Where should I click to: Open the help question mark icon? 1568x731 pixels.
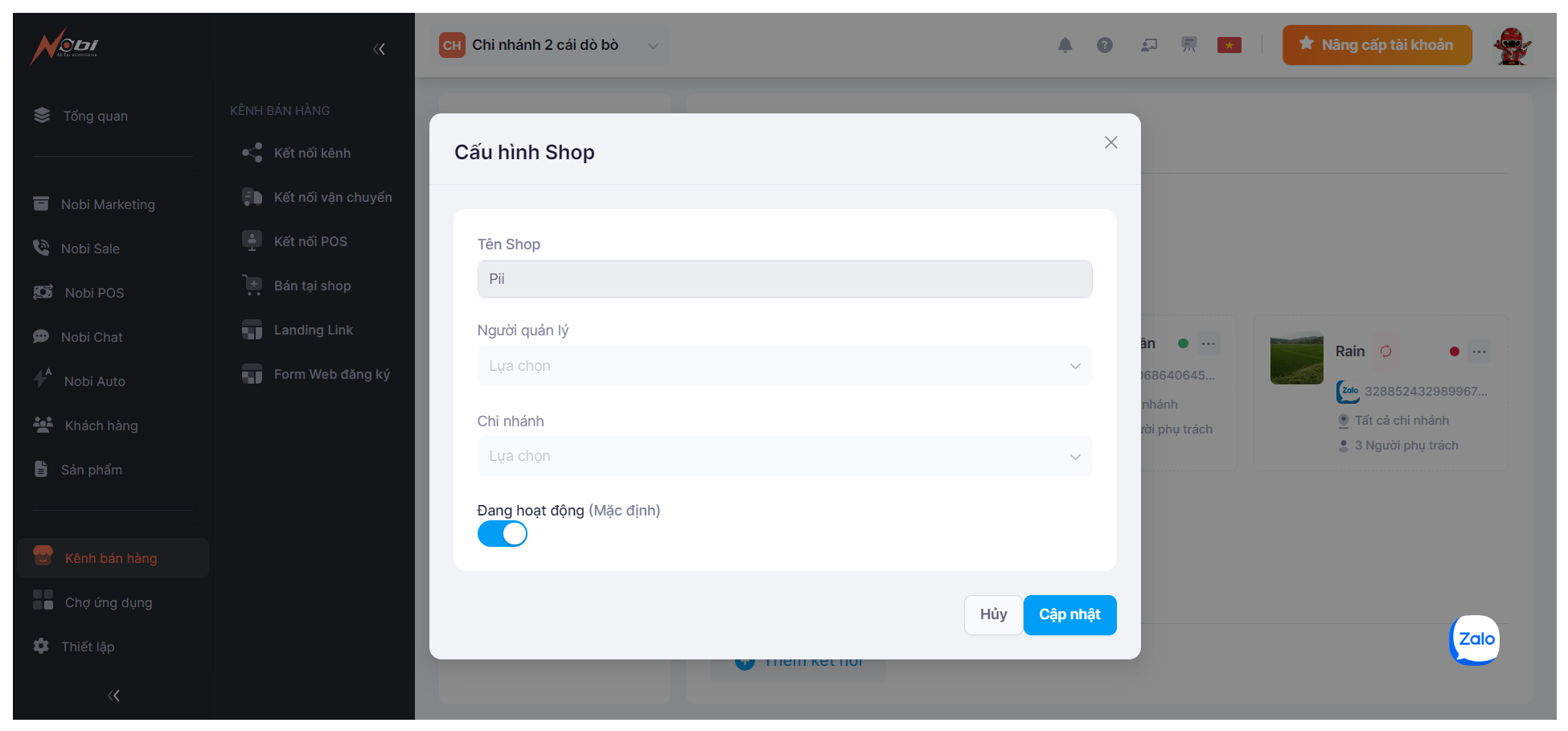1105,45
